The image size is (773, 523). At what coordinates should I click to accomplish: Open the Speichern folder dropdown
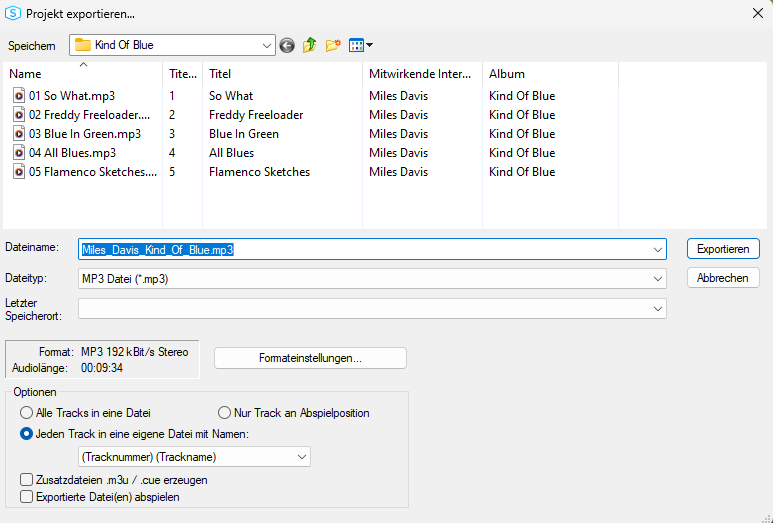[x=267, y=45]
